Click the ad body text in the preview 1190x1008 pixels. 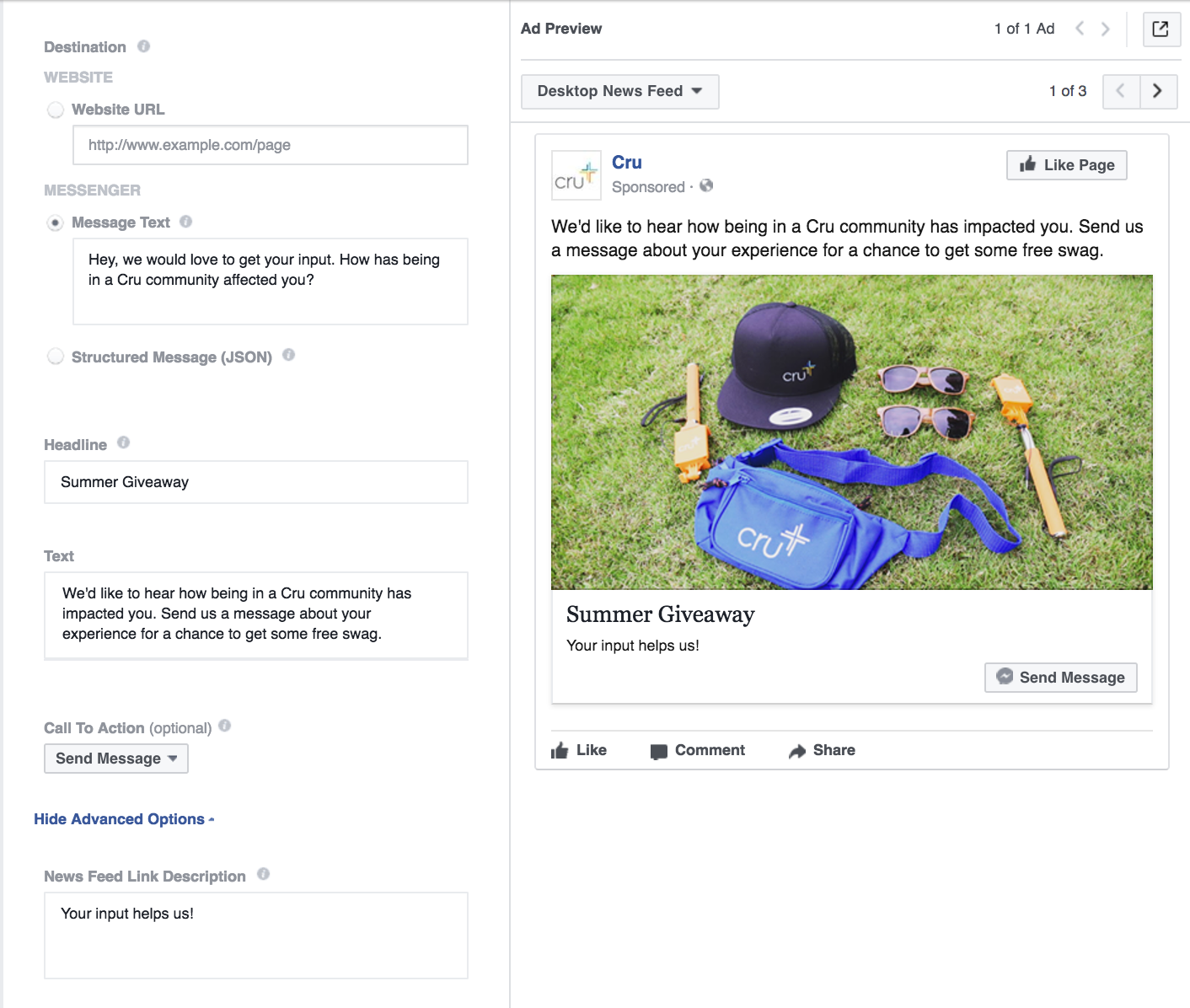[x=847, y=239]
